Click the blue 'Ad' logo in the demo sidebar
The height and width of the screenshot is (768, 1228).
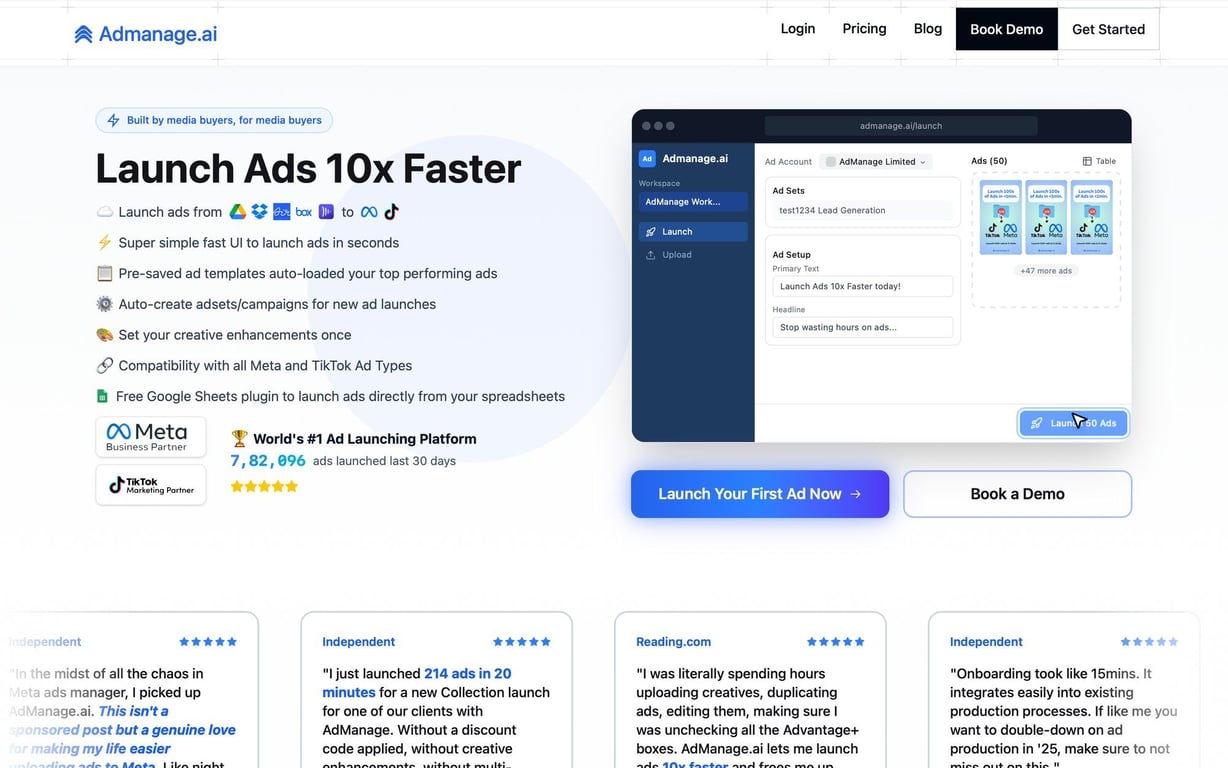[647, 158]
